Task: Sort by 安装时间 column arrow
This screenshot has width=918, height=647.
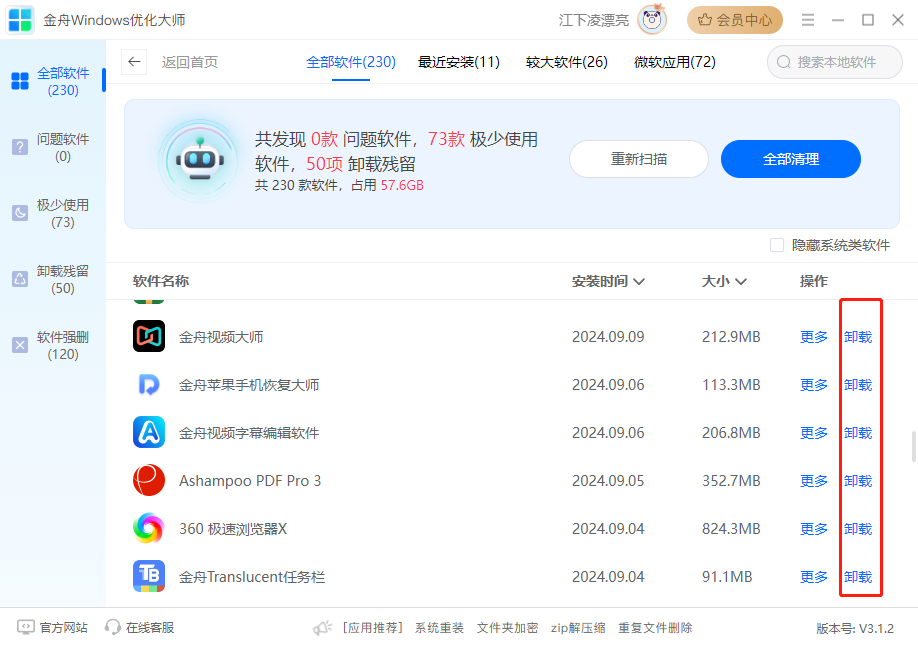Action: (x=639, y=282)
